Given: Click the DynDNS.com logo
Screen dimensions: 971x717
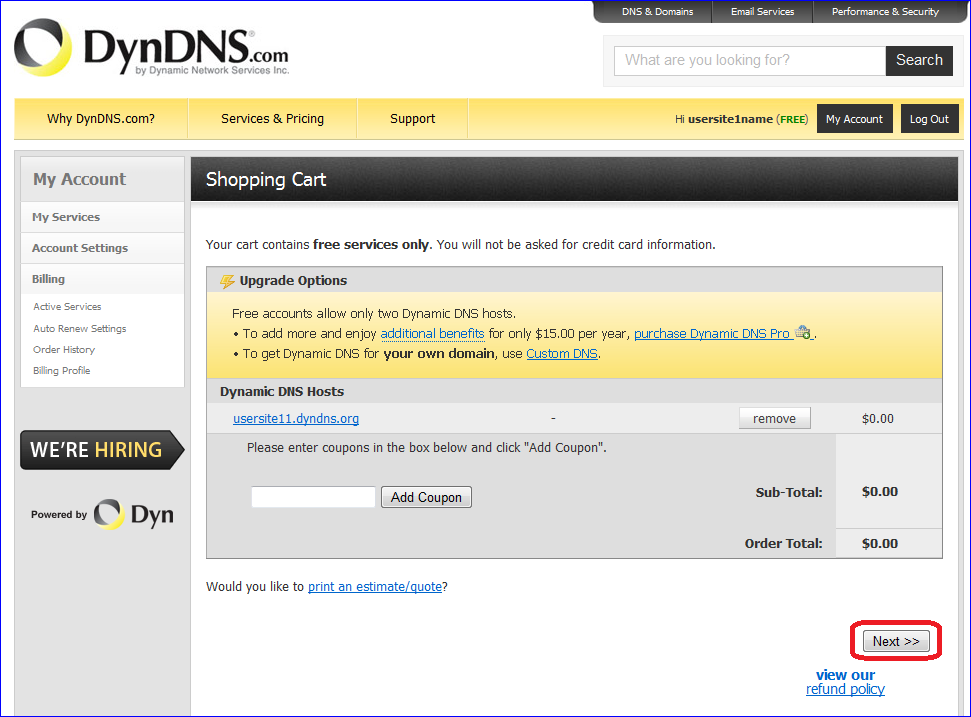Looking at the screenshot, I should point(152,48).
